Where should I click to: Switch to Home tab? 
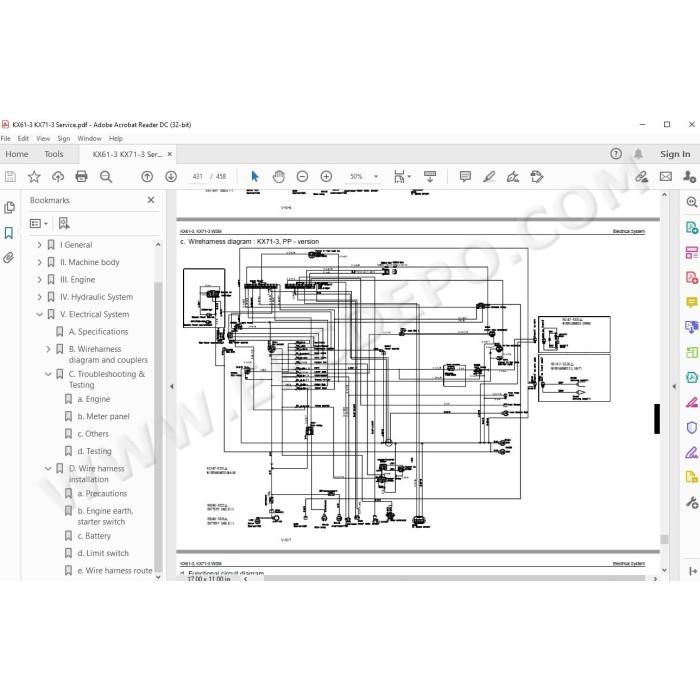[17, 154]
